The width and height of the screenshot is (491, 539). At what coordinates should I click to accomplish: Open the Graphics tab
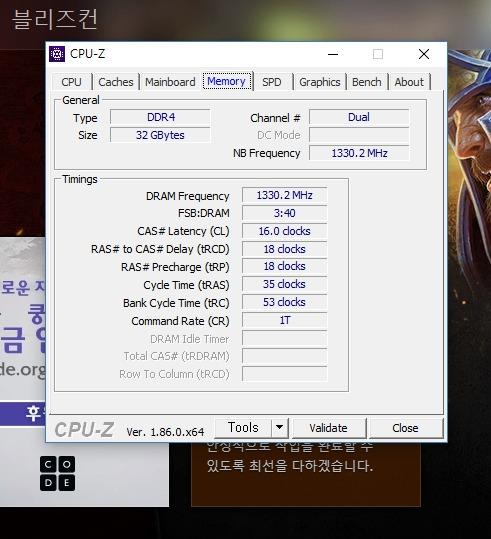[x=319, y=82]
